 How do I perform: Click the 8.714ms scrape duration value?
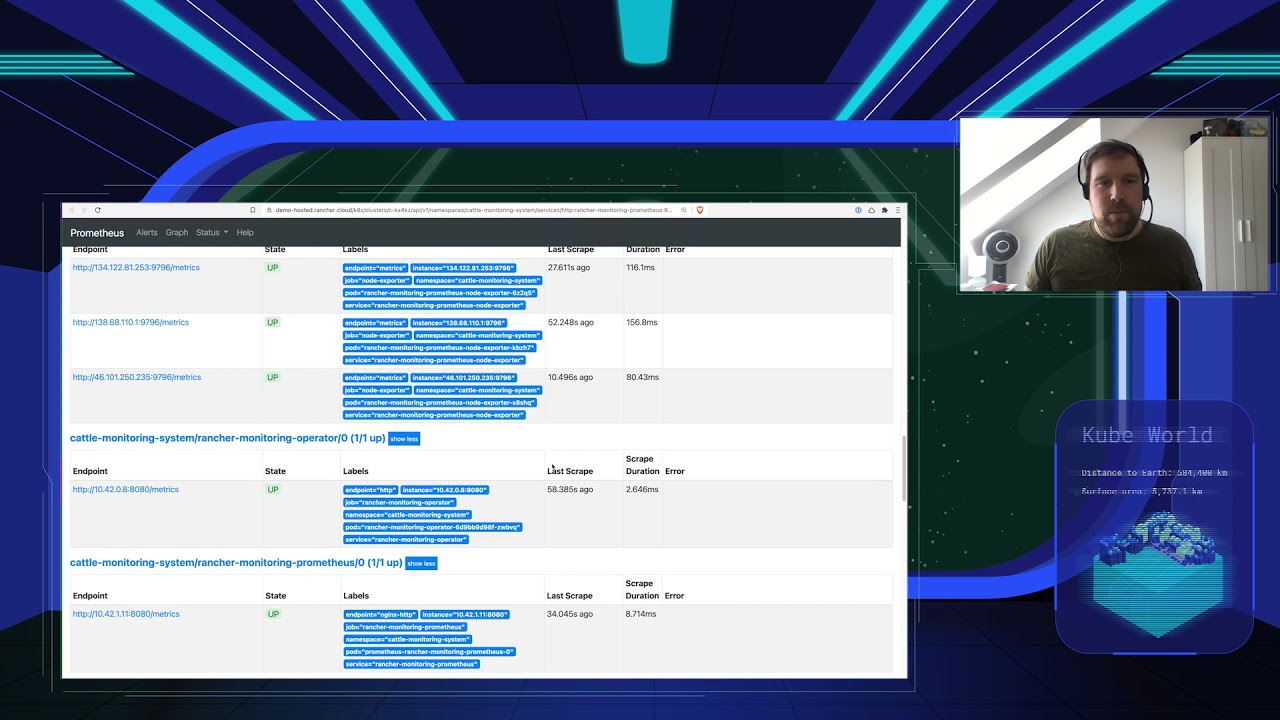[641, 614]
